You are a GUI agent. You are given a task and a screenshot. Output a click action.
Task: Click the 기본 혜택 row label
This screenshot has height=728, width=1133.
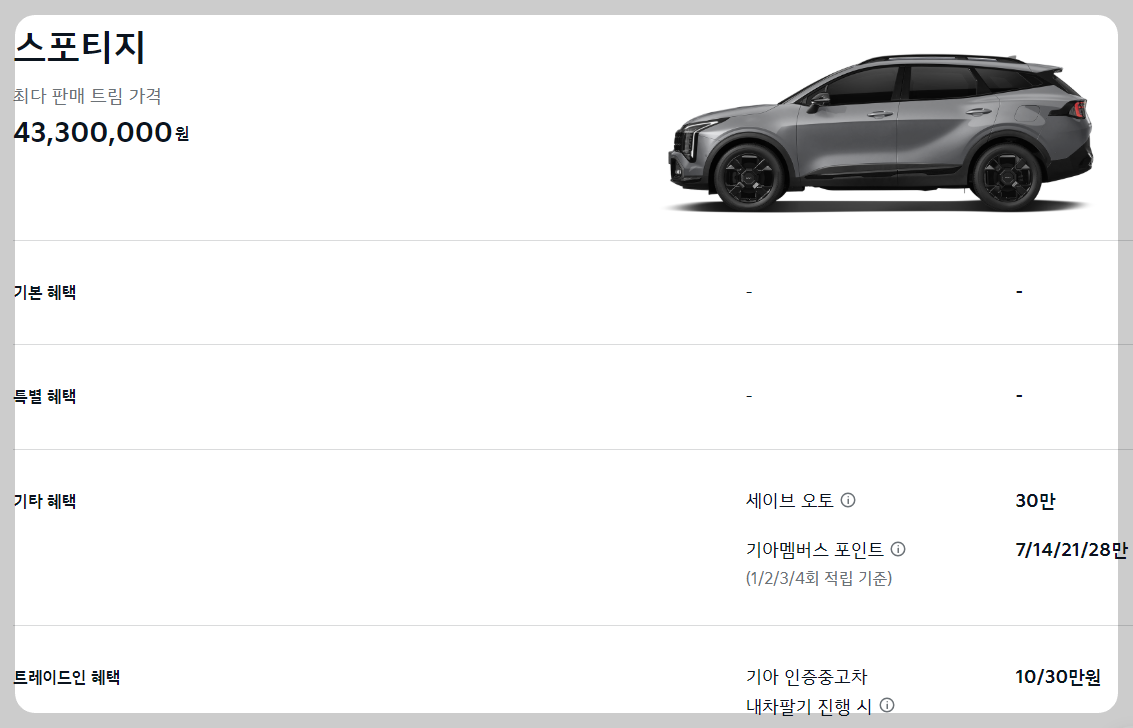pos(45,292)
